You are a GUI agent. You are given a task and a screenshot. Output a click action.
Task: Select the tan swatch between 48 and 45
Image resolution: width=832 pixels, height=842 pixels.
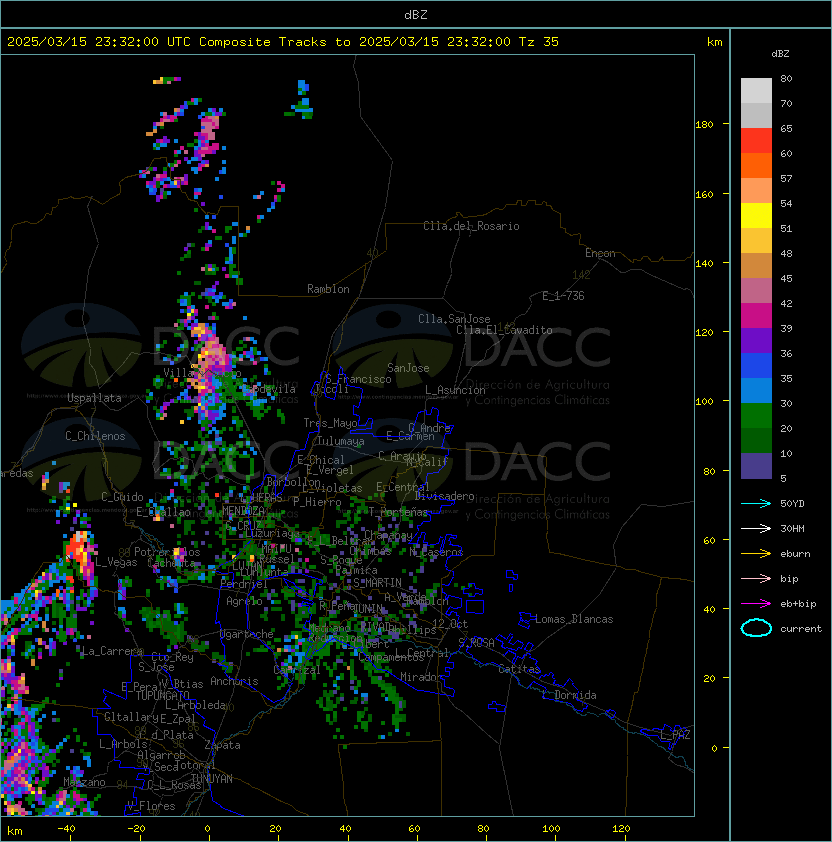point(756,266)
